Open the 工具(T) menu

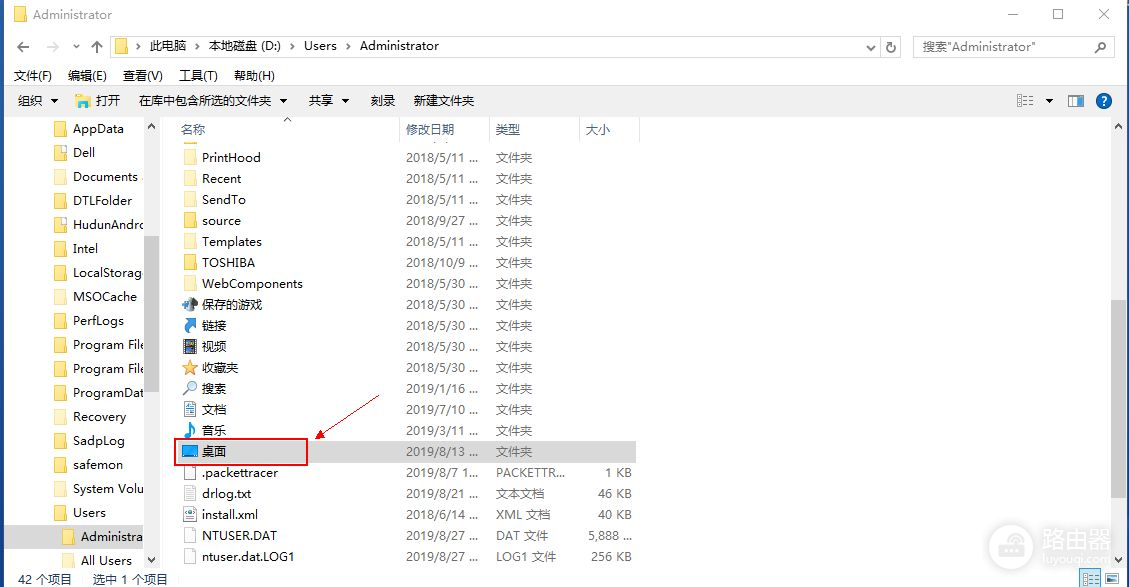[x=198, y=76]
